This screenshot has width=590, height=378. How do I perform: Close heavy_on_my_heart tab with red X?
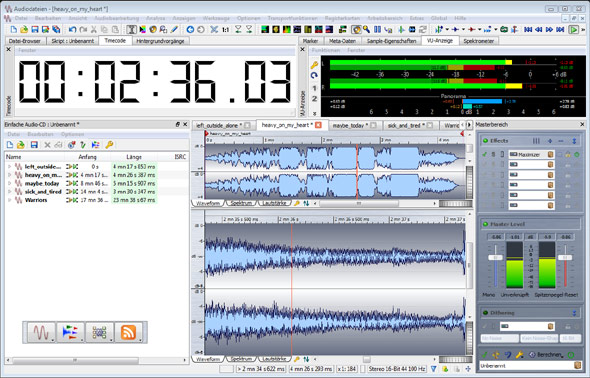click(x=318, y=125)
